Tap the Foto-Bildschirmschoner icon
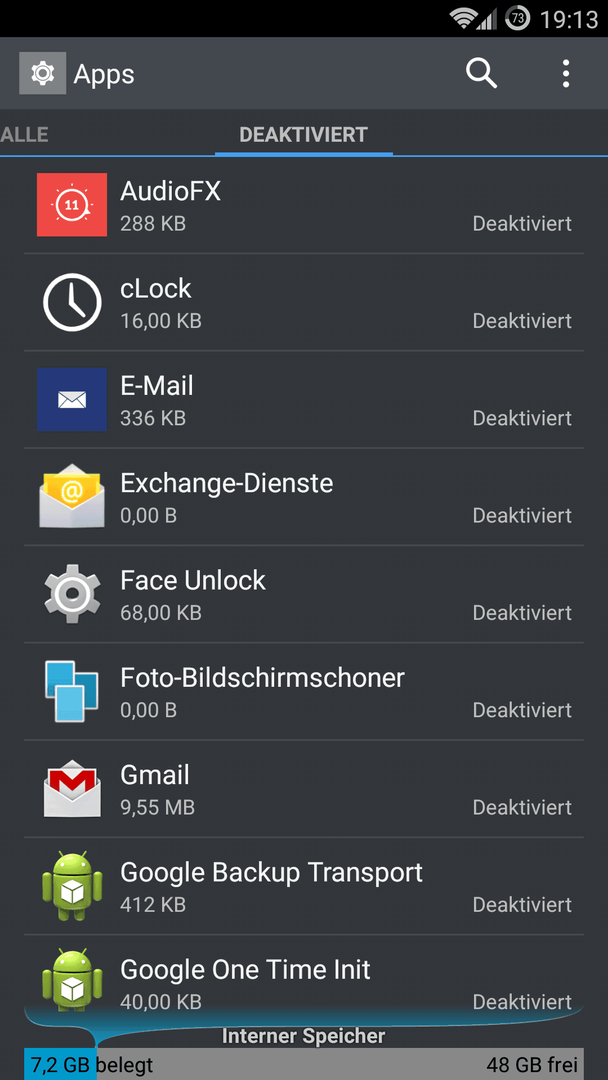 [x=72, y=691]
